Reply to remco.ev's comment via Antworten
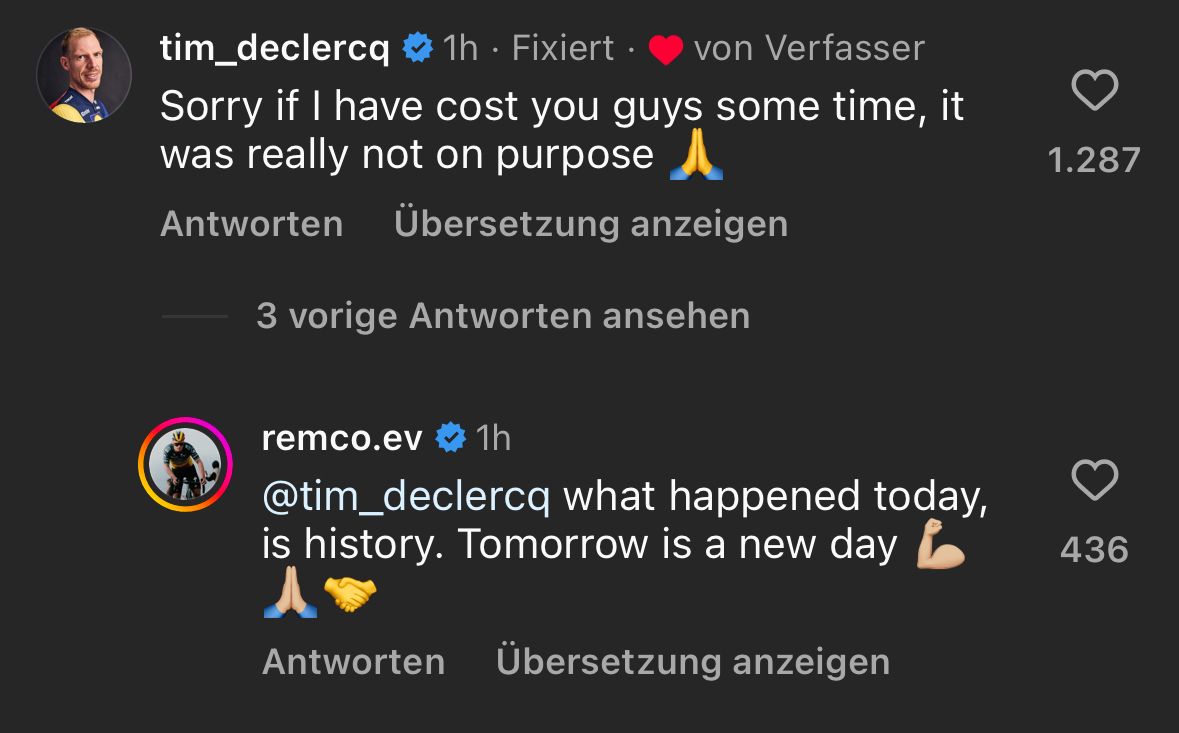 click(353, 662)
